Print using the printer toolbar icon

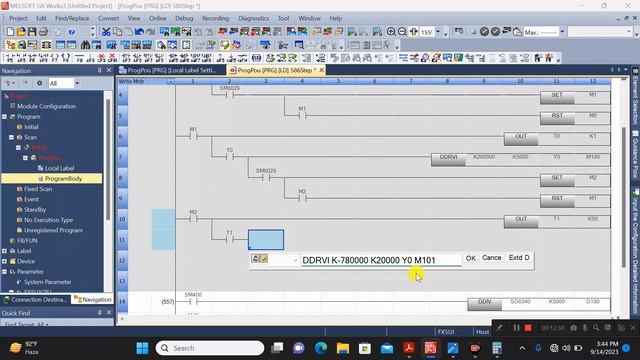43,31
